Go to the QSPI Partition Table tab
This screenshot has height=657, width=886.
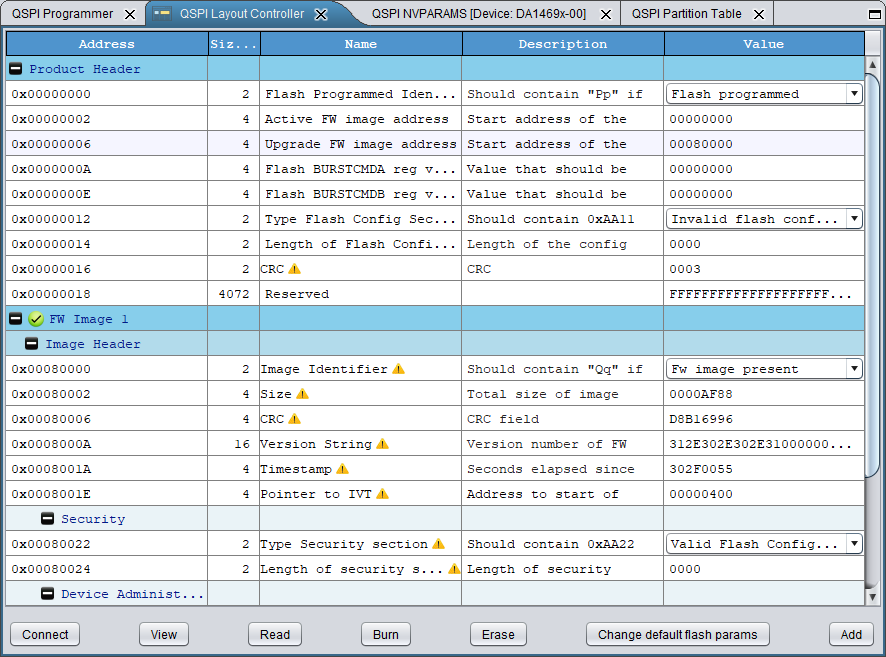(x=686, y=14)
